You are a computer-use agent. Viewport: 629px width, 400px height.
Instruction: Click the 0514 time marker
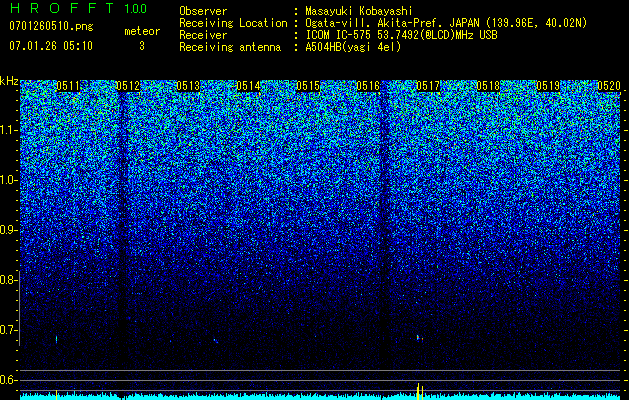pyautogui.click(x=248, y=86)
